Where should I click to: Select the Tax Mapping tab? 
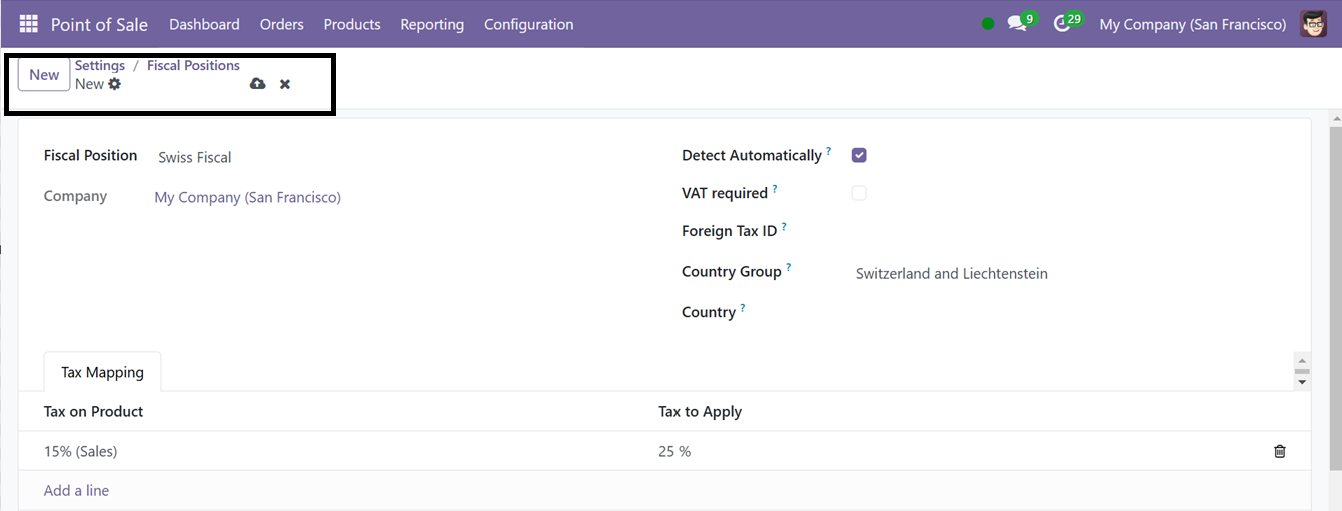pos(103,372)
